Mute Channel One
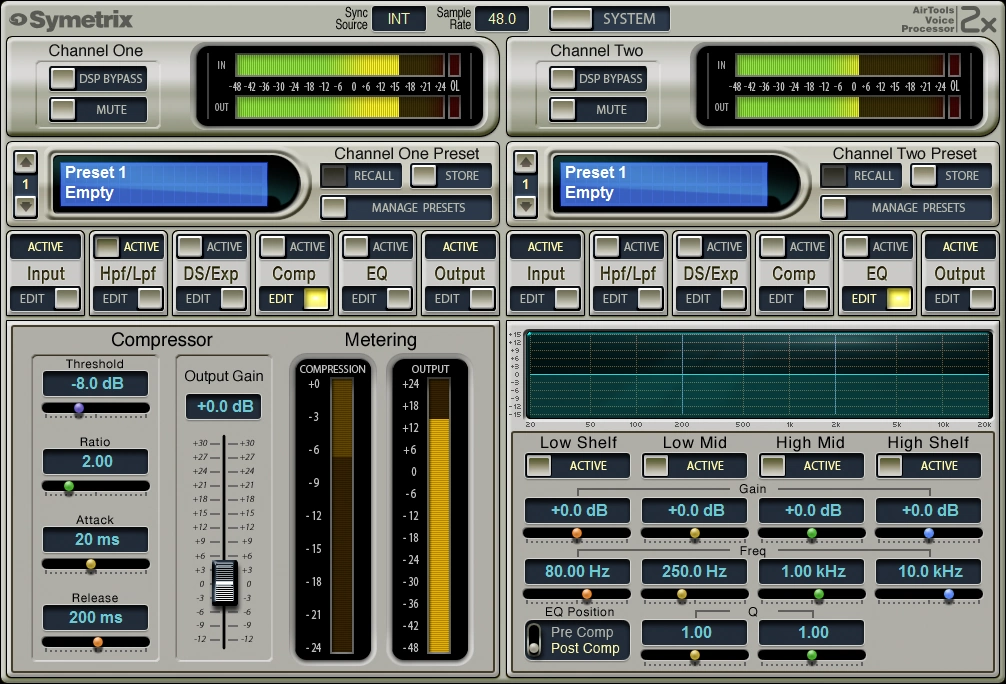 (x=98, y=110)
